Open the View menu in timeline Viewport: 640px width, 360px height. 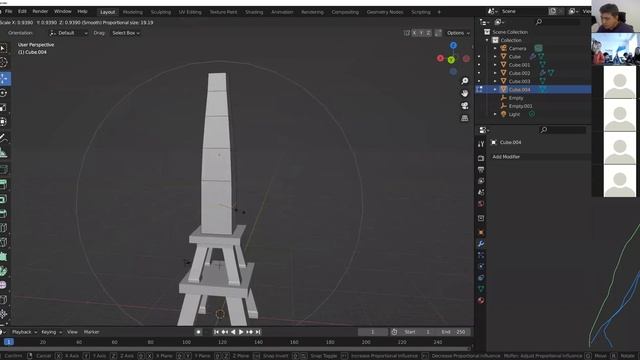coord(72,332)
